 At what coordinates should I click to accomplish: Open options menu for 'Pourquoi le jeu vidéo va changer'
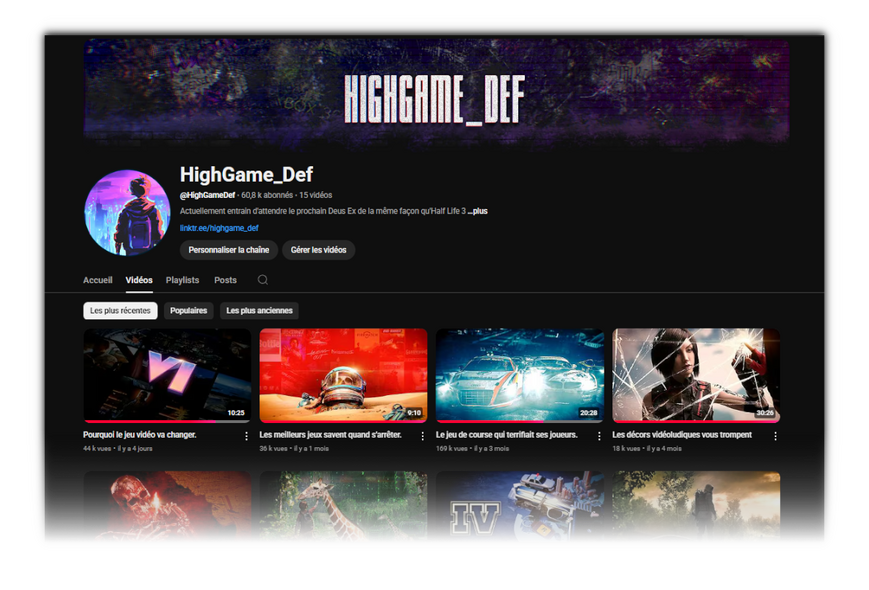point(247,436)
